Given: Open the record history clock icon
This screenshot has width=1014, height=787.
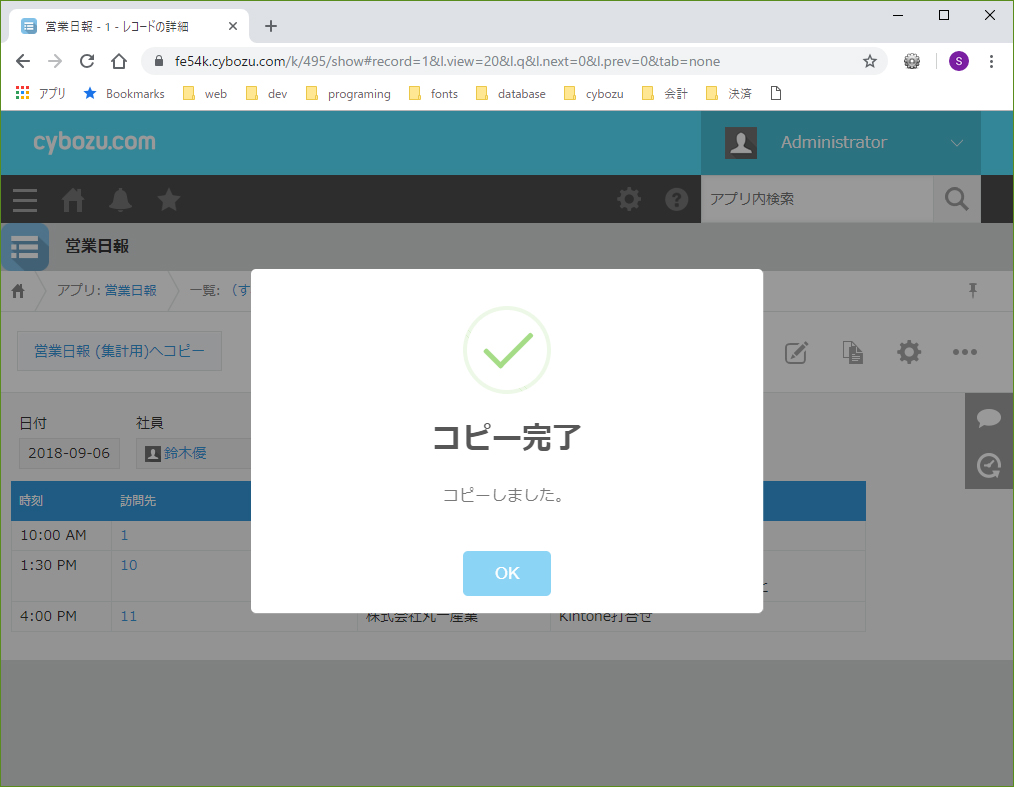Looking at the screenshot, I should pos(989,465).
